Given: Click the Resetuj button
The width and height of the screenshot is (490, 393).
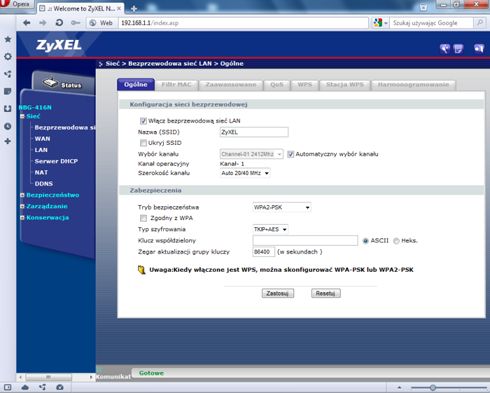Looking at the screenshot, I should tap(326, 293).
